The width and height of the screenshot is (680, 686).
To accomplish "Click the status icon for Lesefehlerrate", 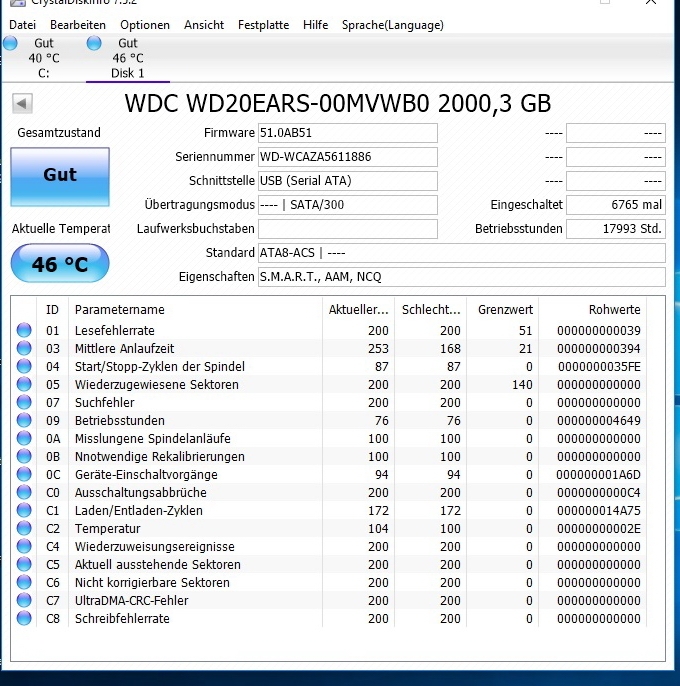I will tap(24, 330).
